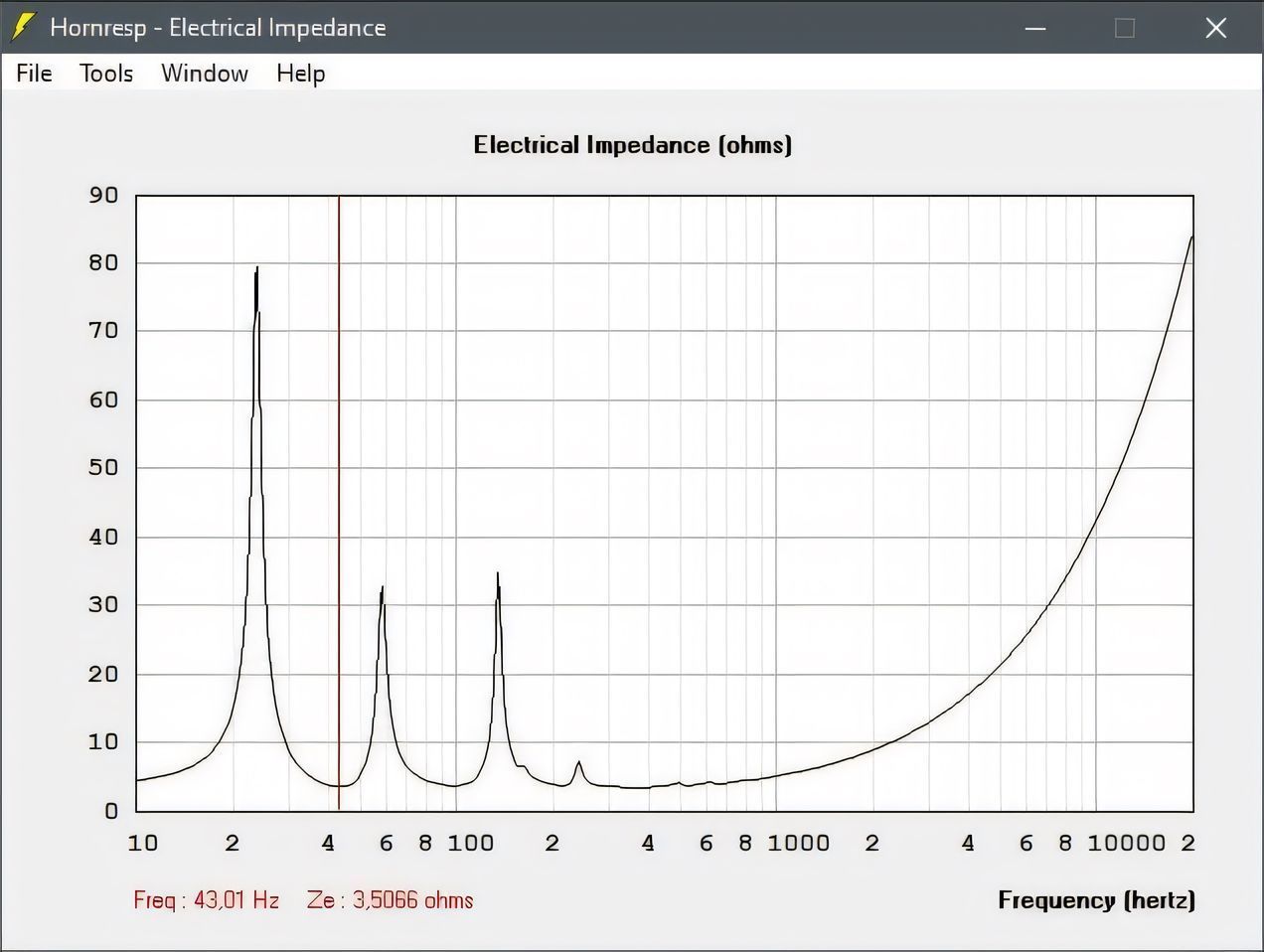Click the Electrical Impedance (ohms) chart title

632,145
